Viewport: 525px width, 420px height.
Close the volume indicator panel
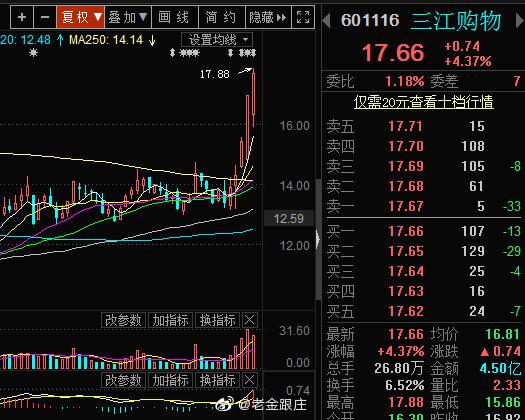(x=249, y=320)
